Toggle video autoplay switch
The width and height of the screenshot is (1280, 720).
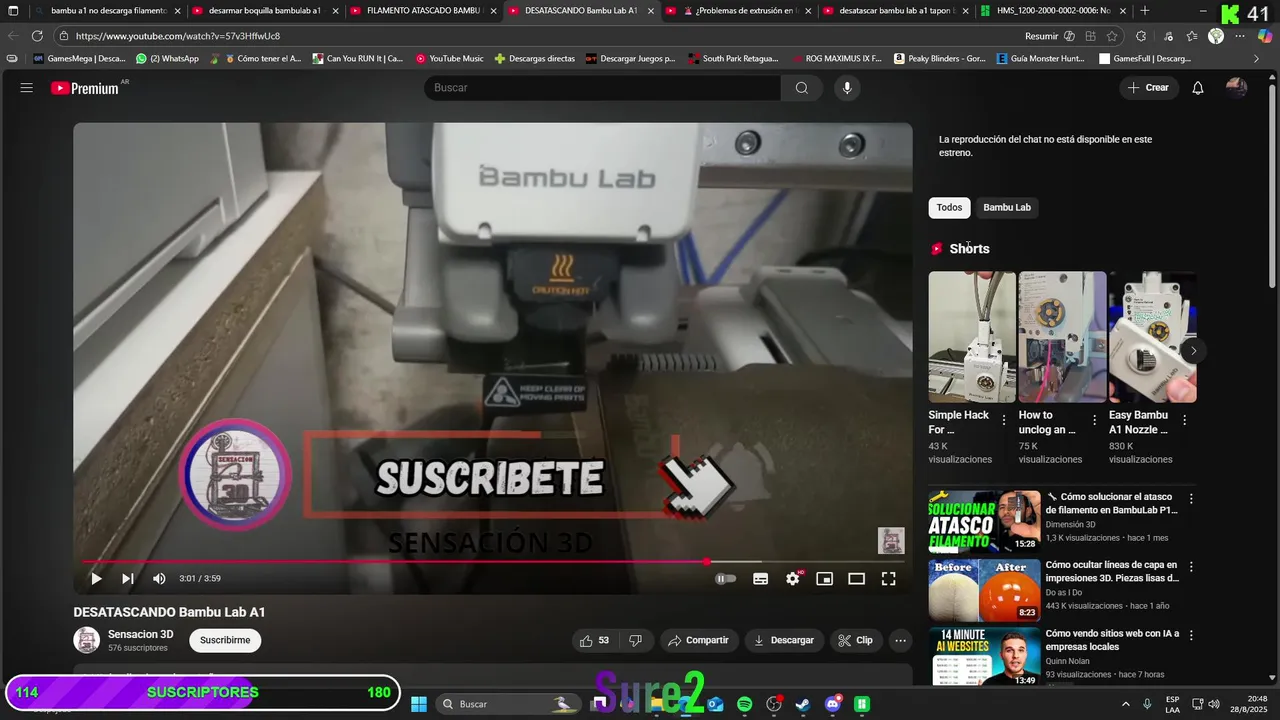726,578
